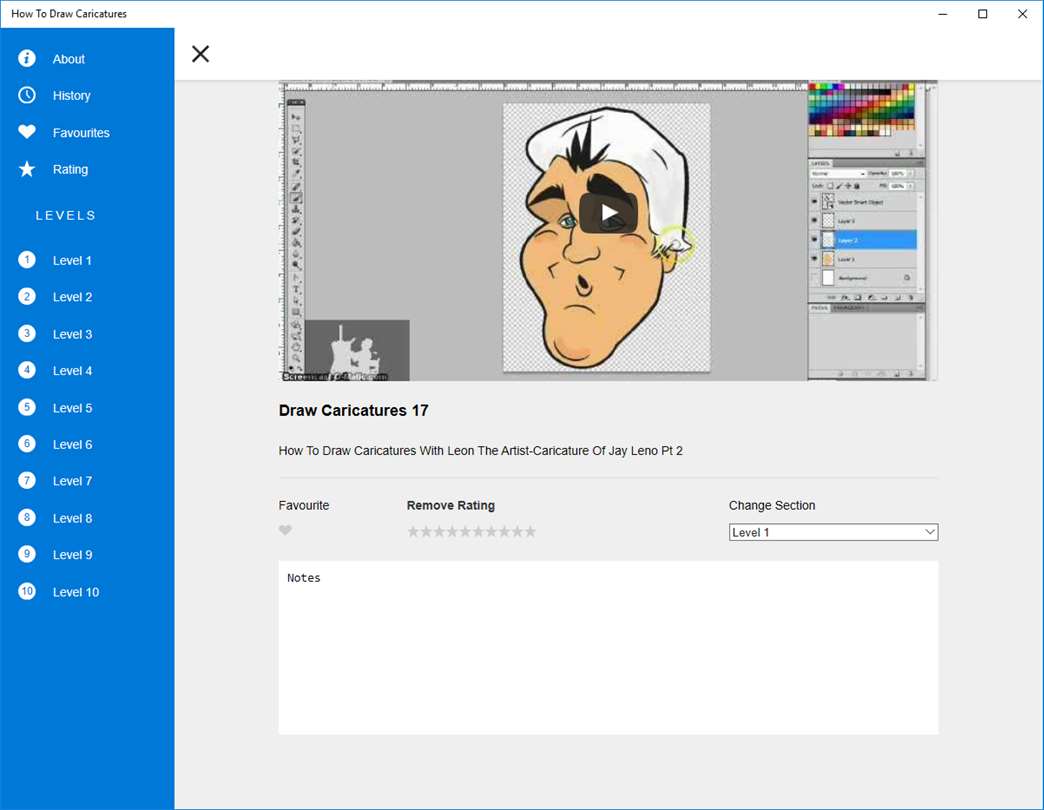Click the Level 10 number icon

(x=27, y=591)
